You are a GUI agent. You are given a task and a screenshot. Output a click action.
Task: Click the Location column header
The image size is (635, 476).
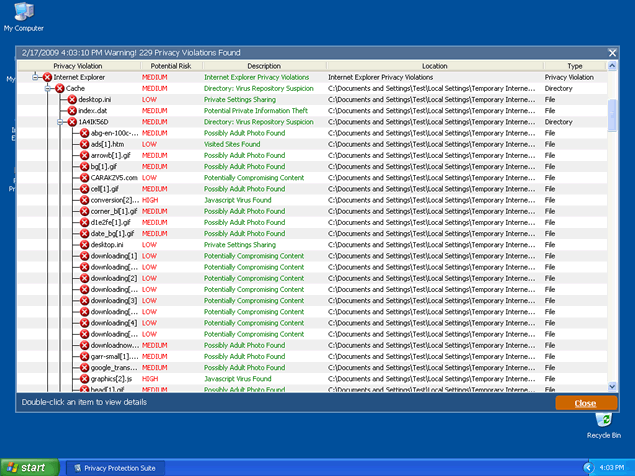(x=434, y=66)
